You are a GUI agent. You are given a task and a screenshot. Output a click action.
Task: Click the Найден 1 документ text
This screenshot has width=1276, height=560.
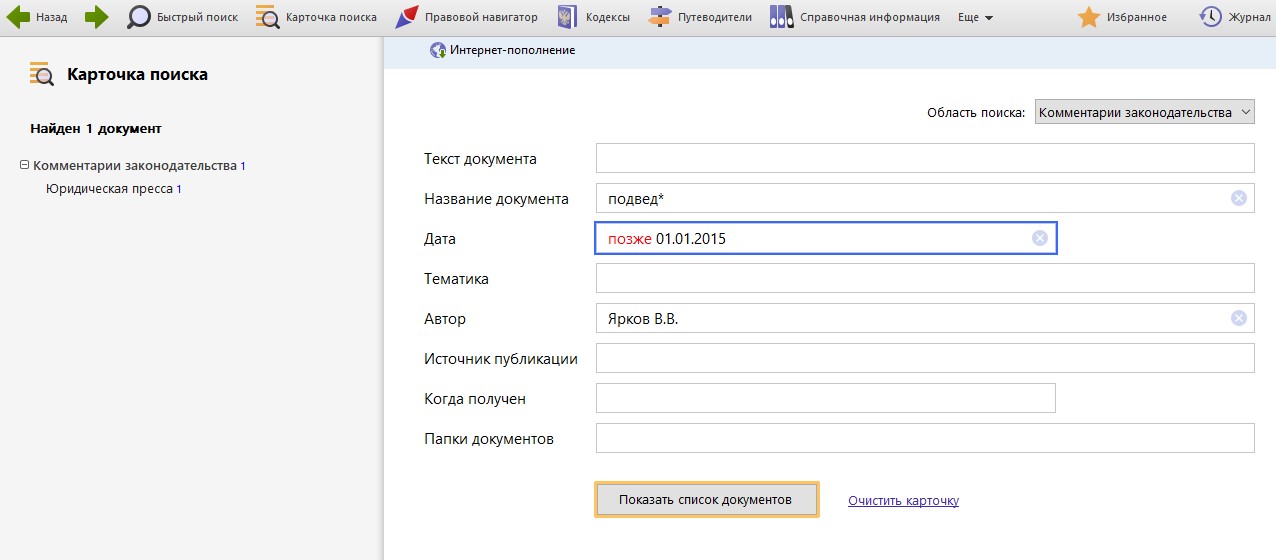96,128
